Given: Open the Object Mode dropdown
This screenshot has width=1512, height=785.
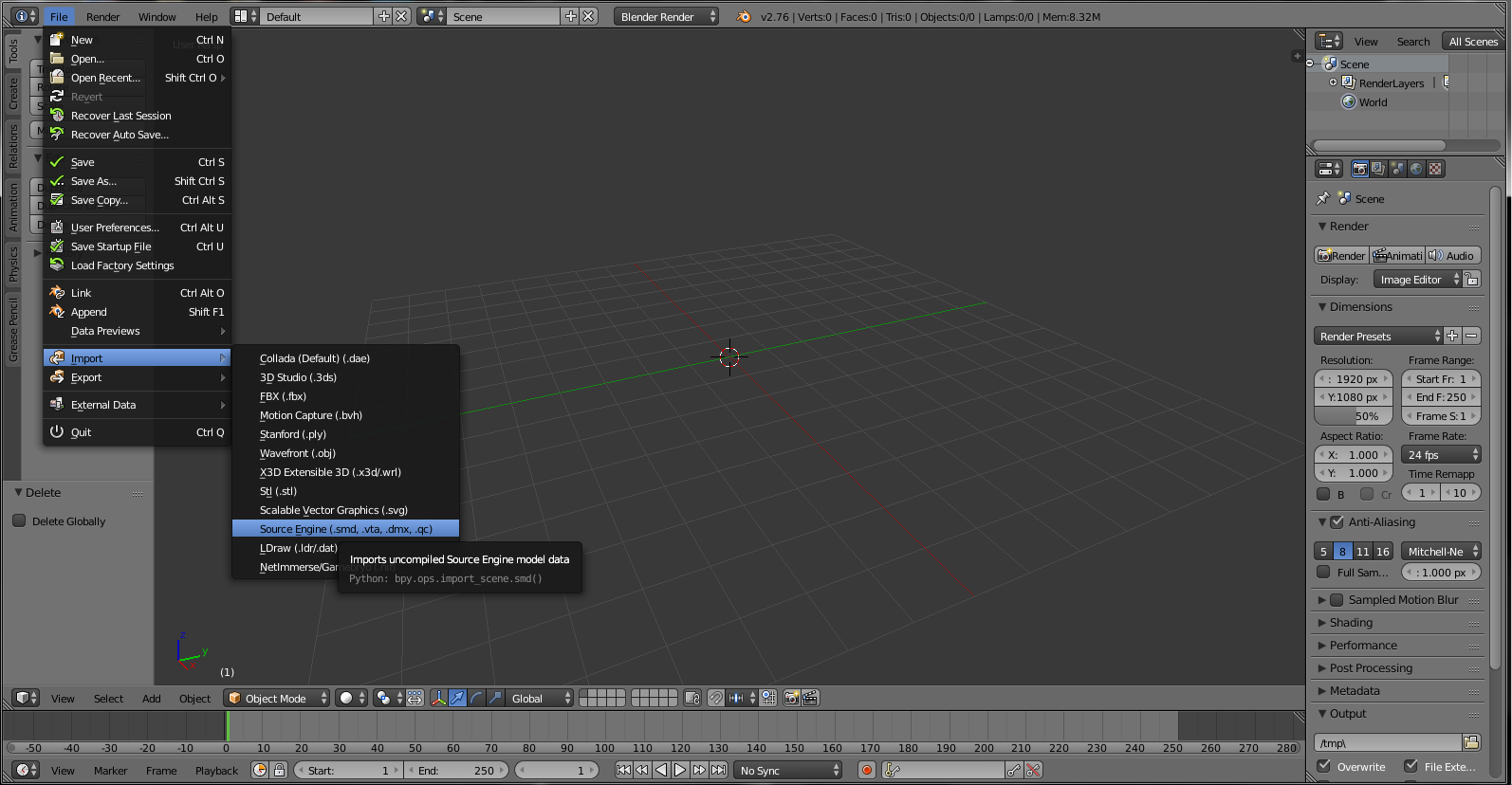Looking at the screenshot, I should click(x=277, y=698).
